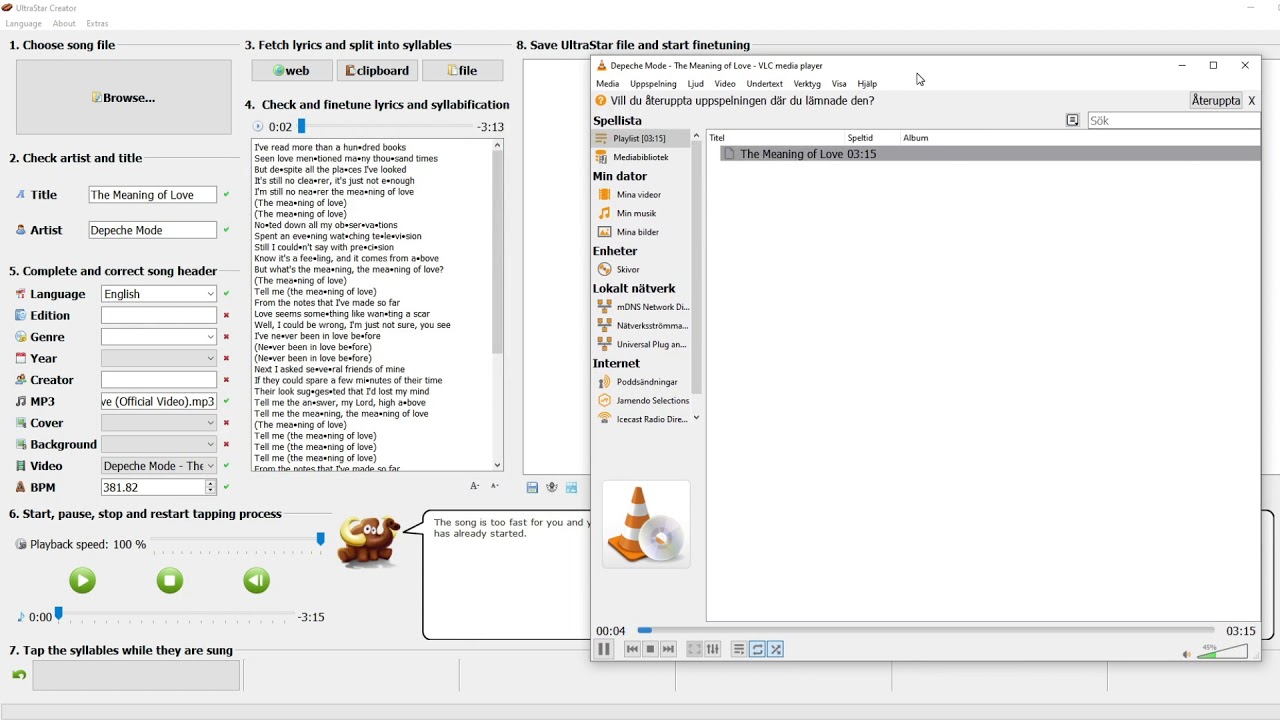Fetch lyrics from a file

[462, 70]
